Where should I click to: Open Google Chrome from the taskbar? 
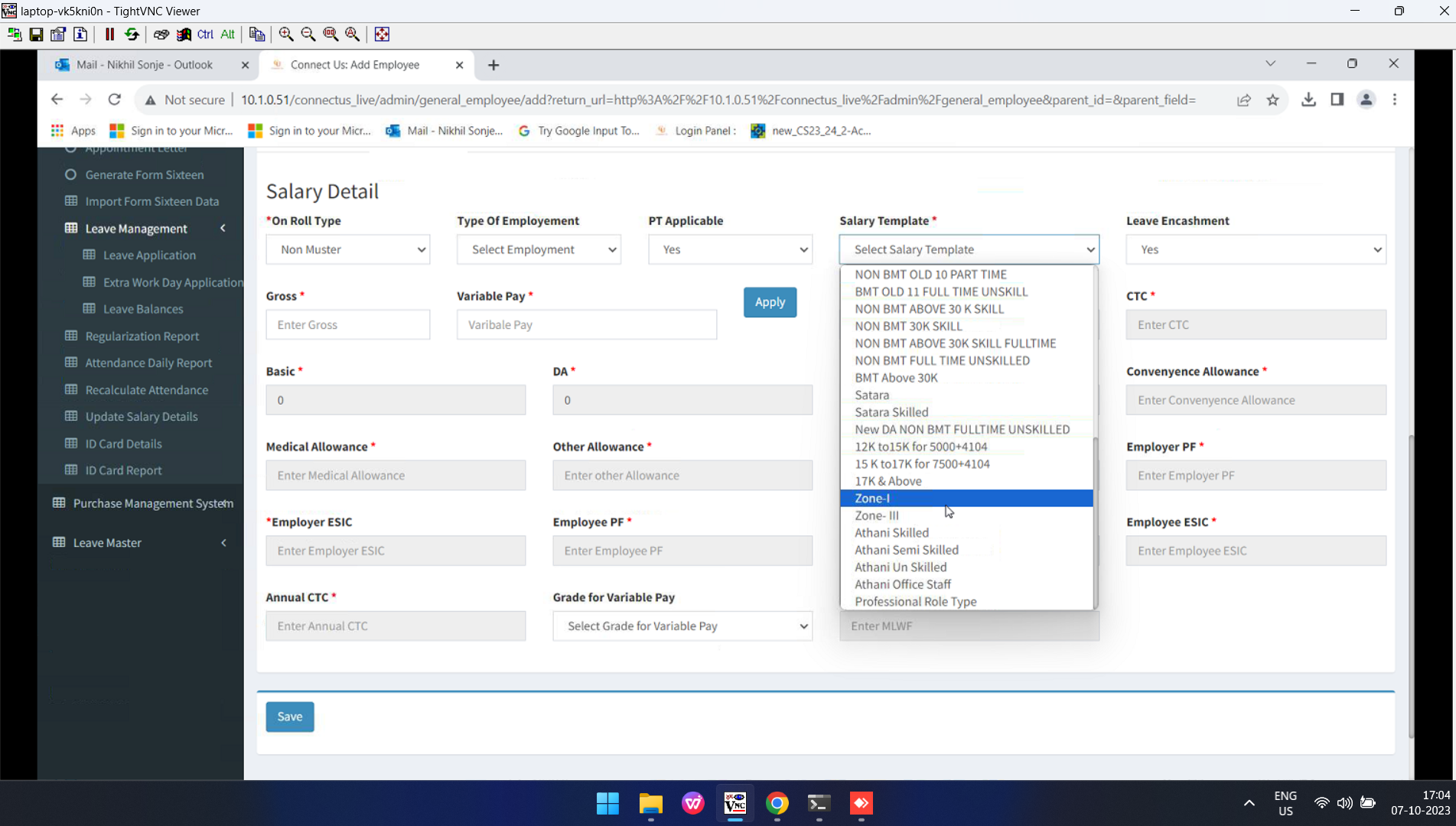coord(777,803)
